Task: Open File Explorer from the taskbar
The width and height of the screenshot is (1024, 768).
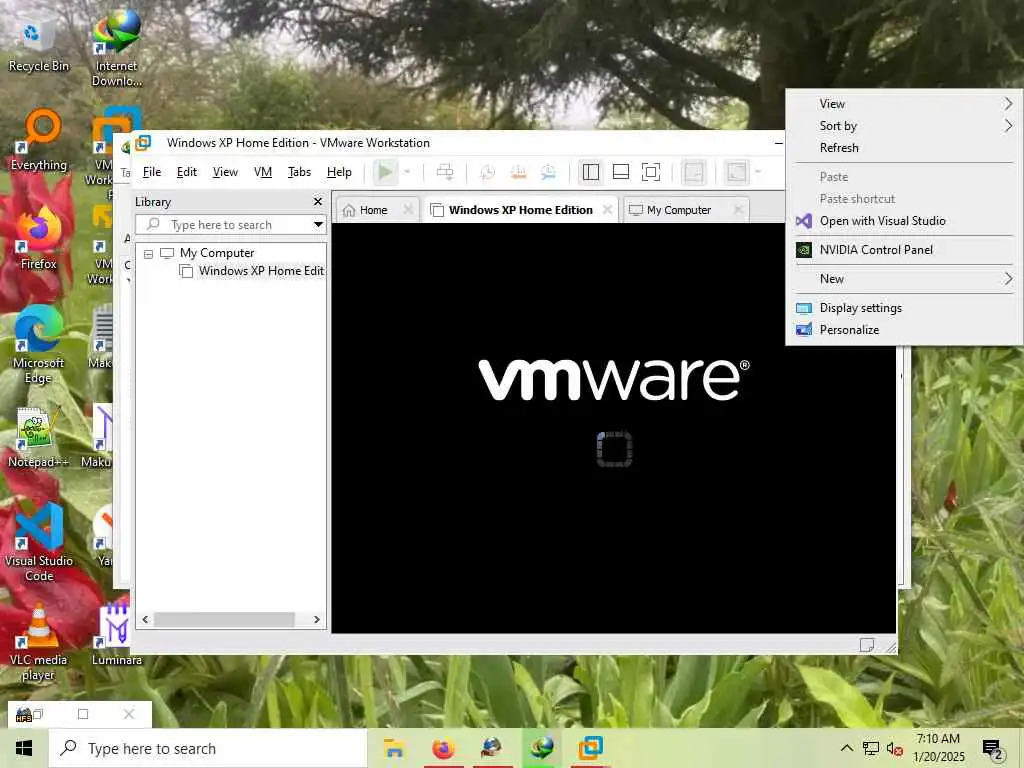Action: (x=394, y=748)
